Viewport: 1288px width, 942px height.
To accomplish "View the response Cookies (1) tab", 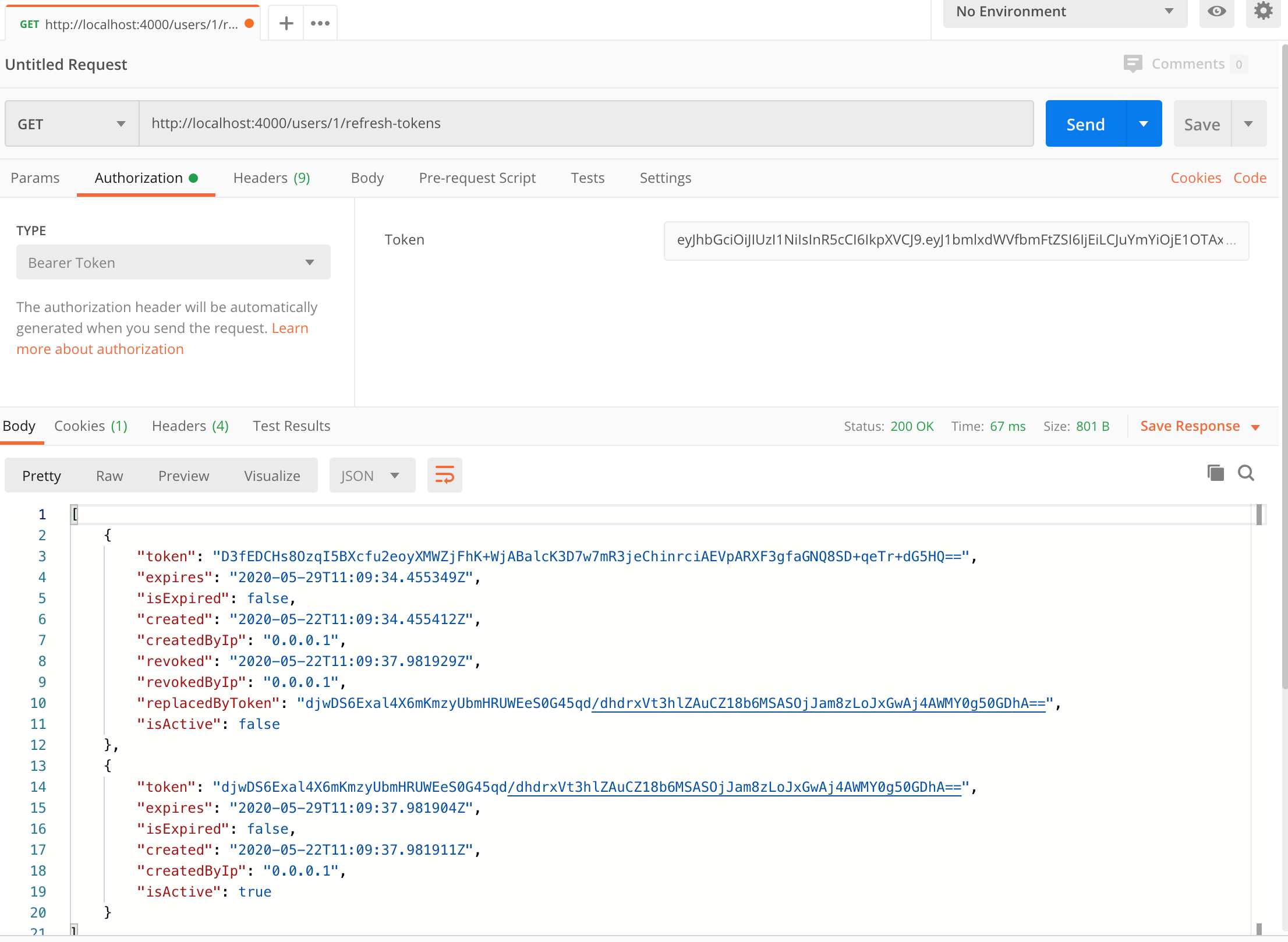I will (91, 426).
